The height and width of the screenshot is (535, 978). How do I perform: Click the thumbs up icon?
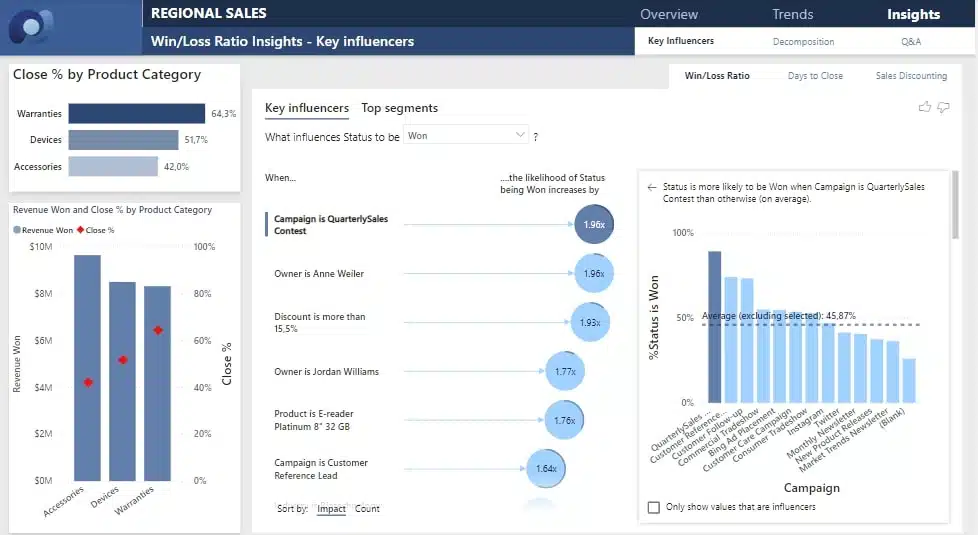[x=924, y=107]
